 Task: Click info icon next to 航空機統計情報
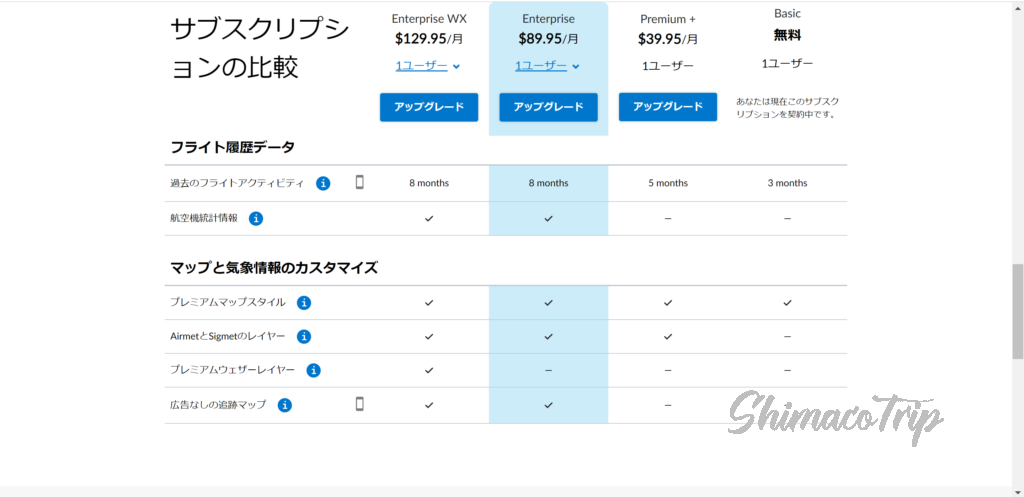[x=256, y=218]
